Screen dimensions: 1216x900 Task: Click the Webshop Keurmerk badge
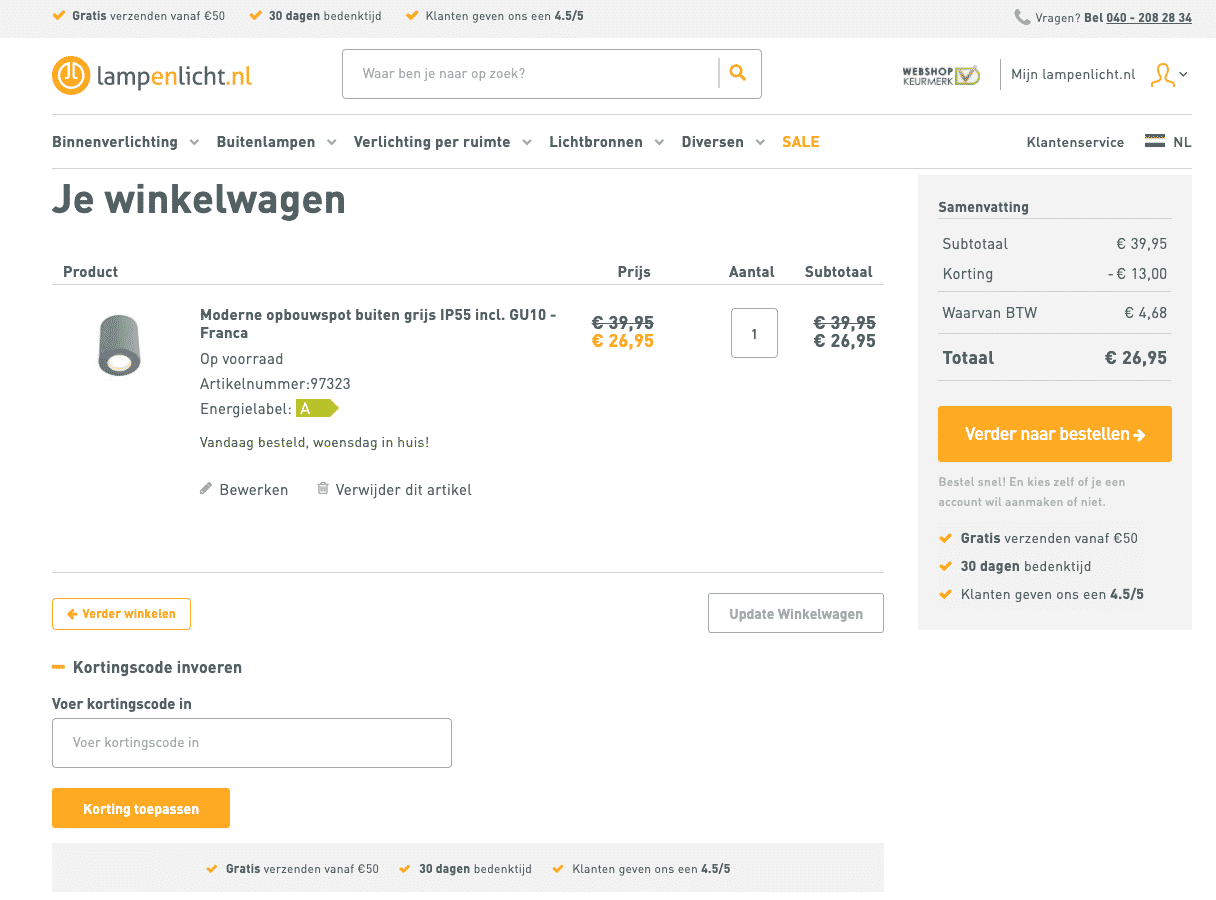pyautogui.click(x=940, y=75)
